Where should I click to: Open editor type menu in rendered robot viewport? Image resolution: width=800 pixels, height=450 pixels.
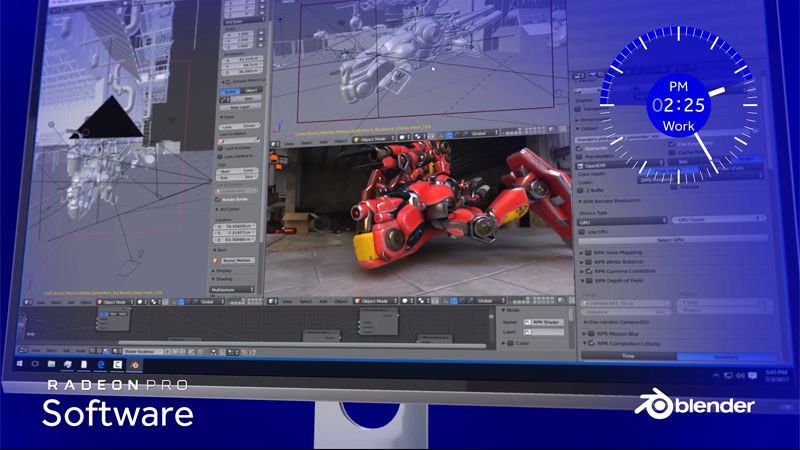click(272, 301)
